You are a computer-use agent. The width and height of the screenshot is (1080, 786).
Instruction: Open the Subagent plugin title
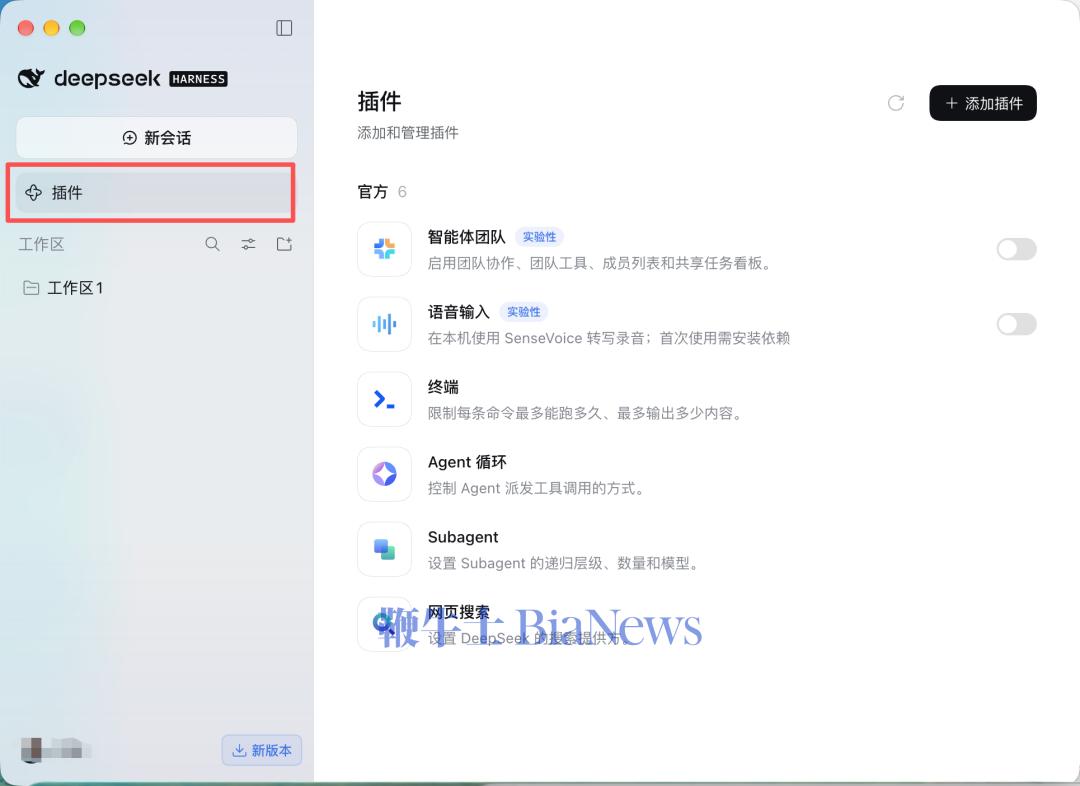click(x=463, y=537)
